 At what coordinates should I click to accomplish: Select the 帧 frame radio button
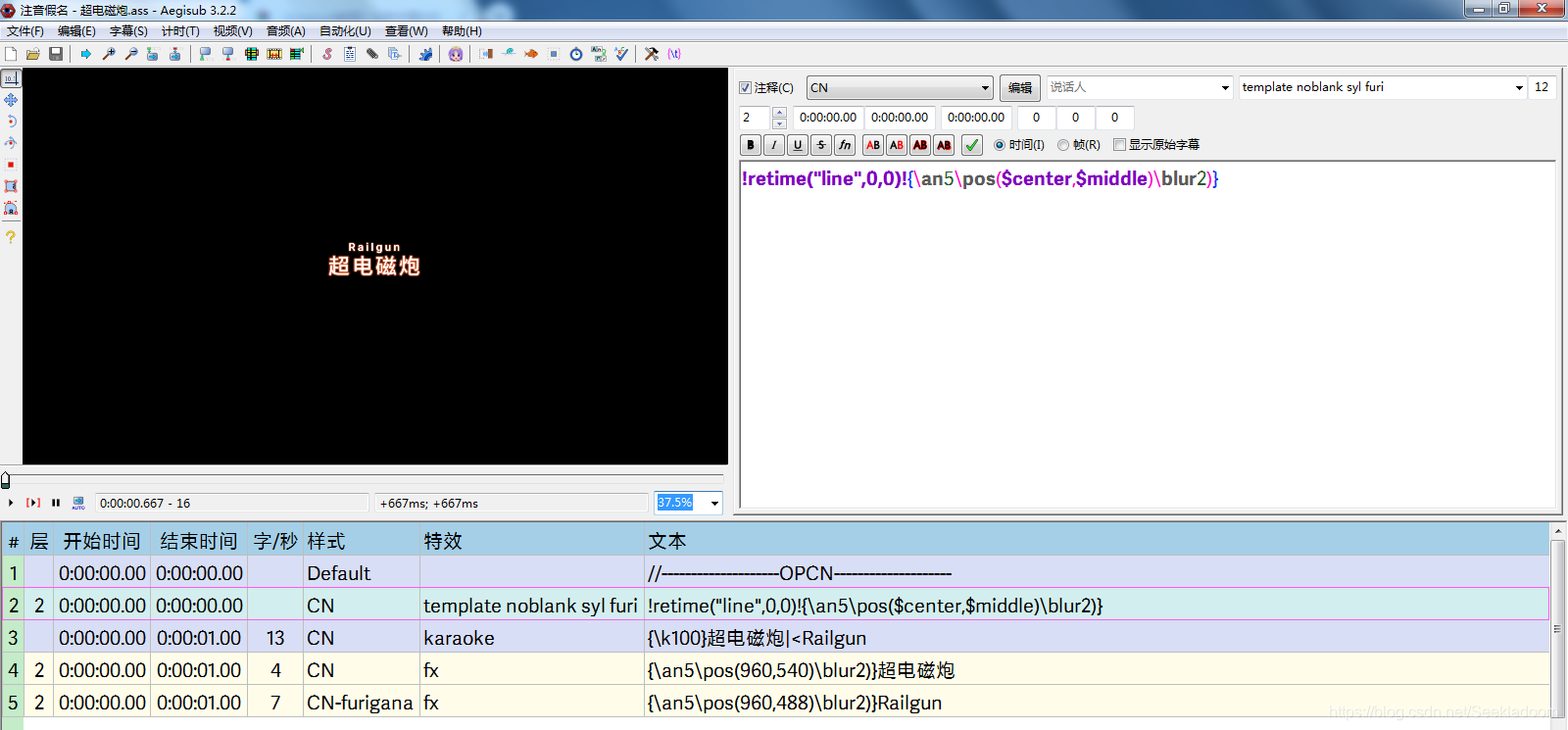1063,145
